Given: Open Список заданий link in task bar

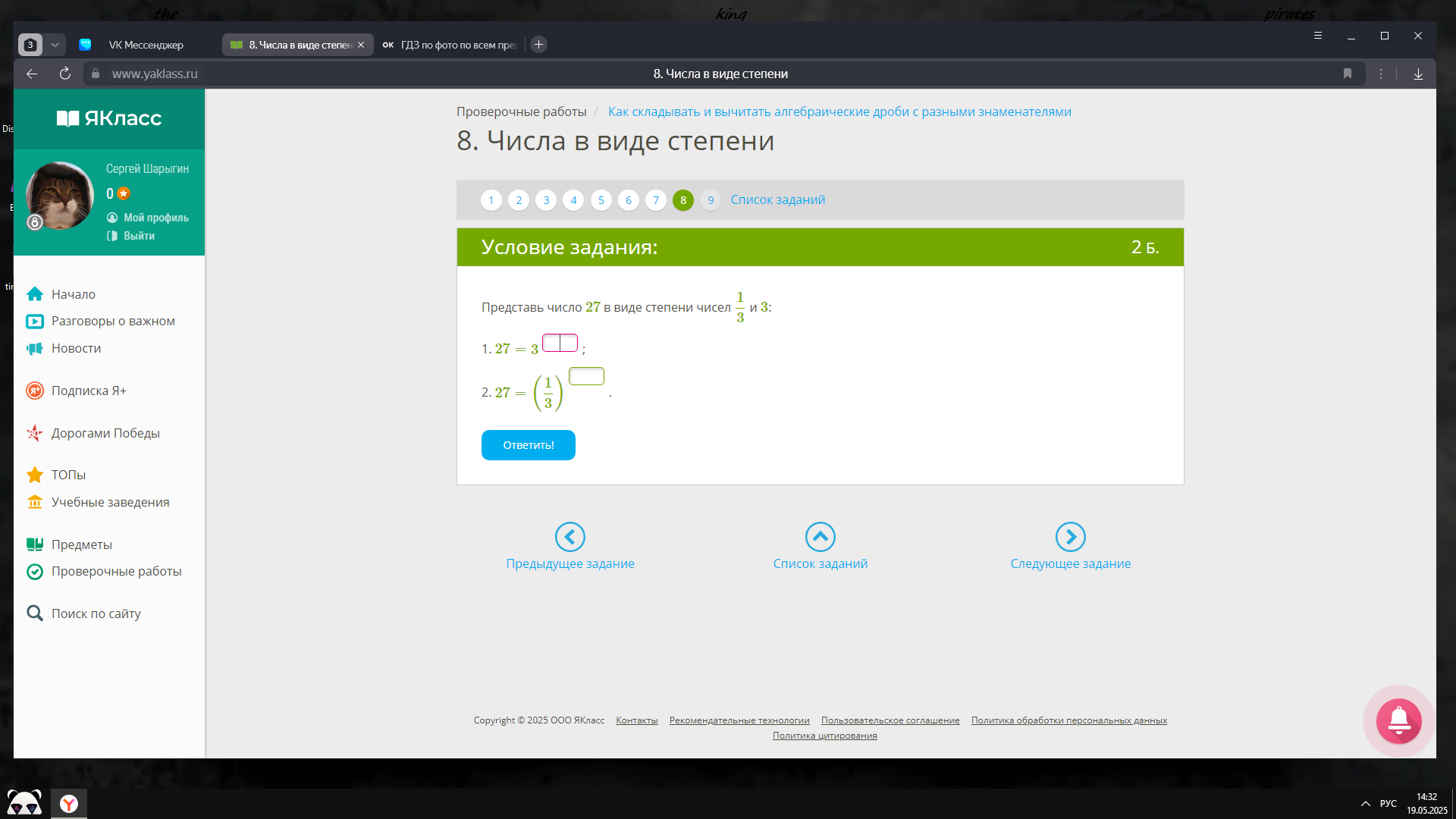Looking at the screenshot, I should point(777,199).
